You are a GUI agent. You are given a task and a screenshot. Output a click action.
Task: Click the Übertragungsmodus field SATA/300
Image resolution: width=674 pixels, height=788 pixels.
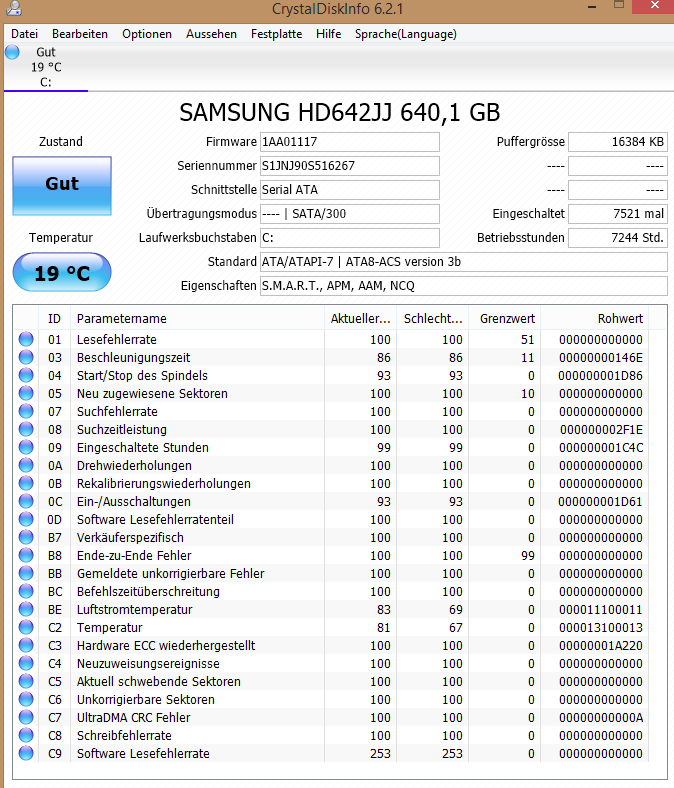[349, 214]
